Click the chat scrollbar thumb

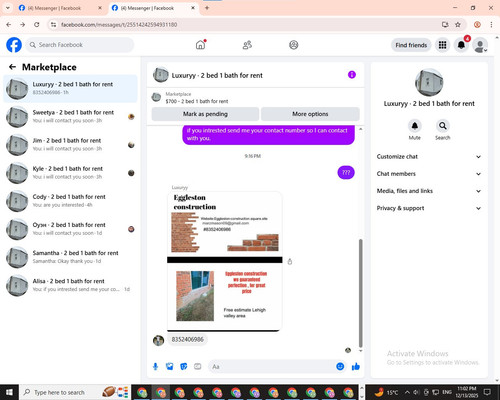click(360, 293)
